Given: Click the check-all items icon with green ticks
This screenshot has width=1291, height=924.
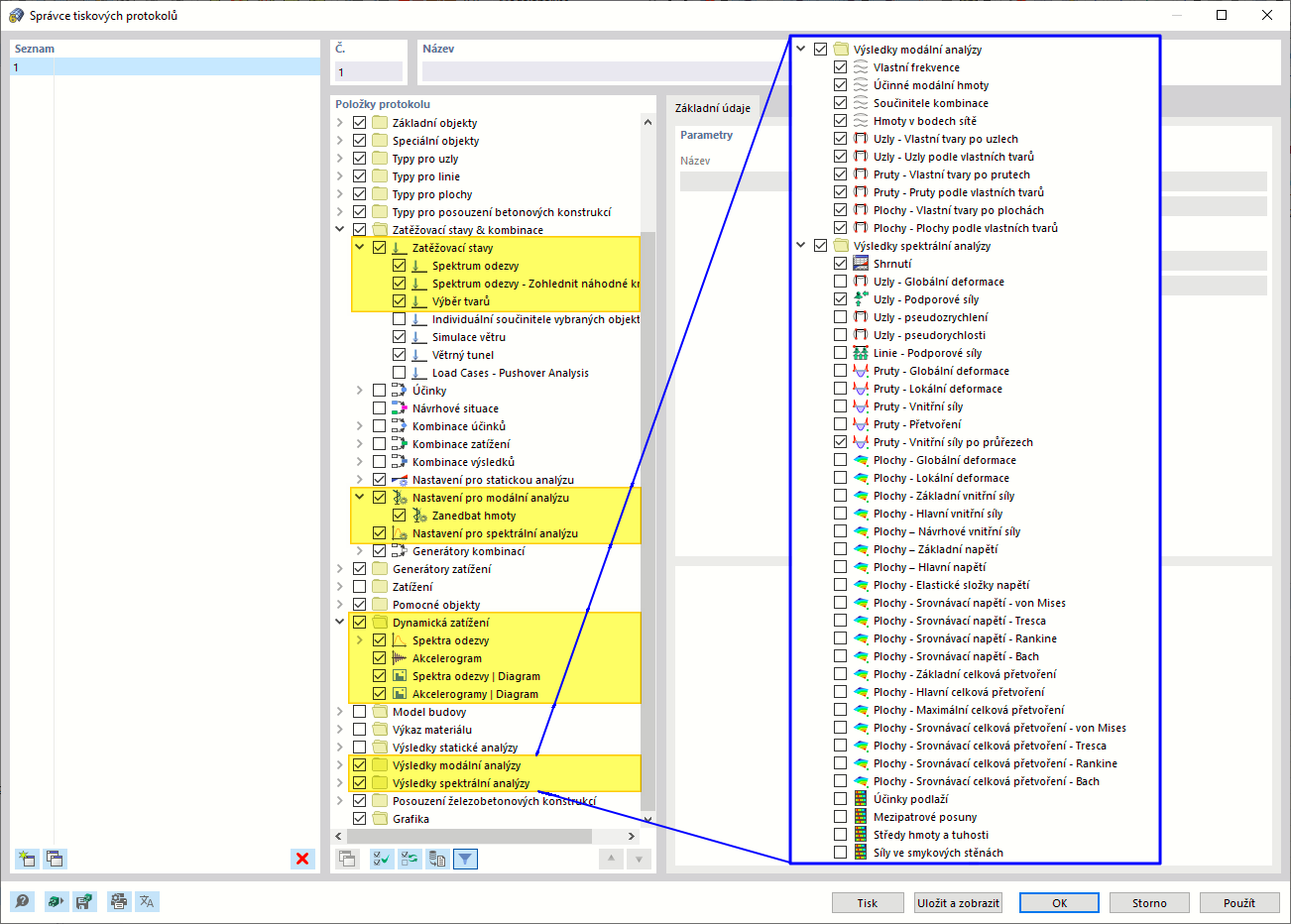Looking at the screenshot, I should coord(382,859).
